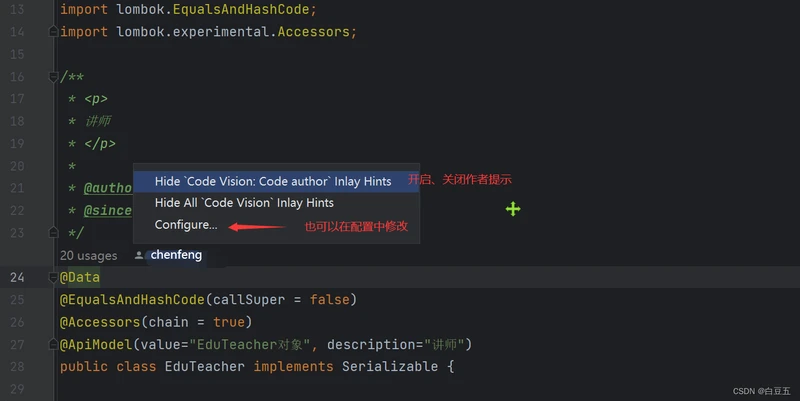Collapse the import block fold marker on line 14

pyautogui.click(x=53, y=32)
